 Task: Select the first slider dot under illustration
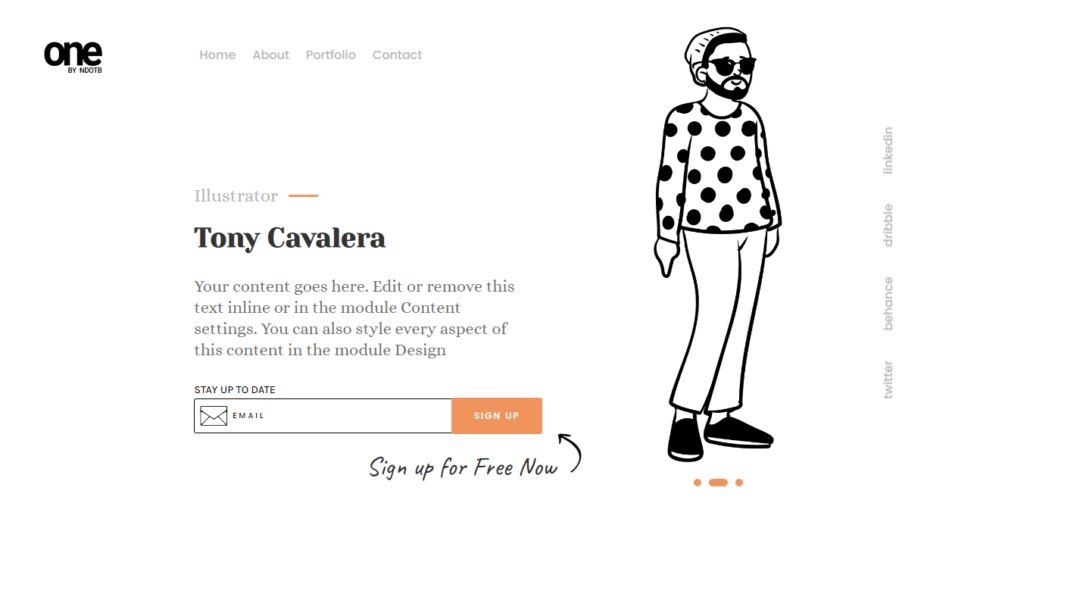(x=697, y=482)
